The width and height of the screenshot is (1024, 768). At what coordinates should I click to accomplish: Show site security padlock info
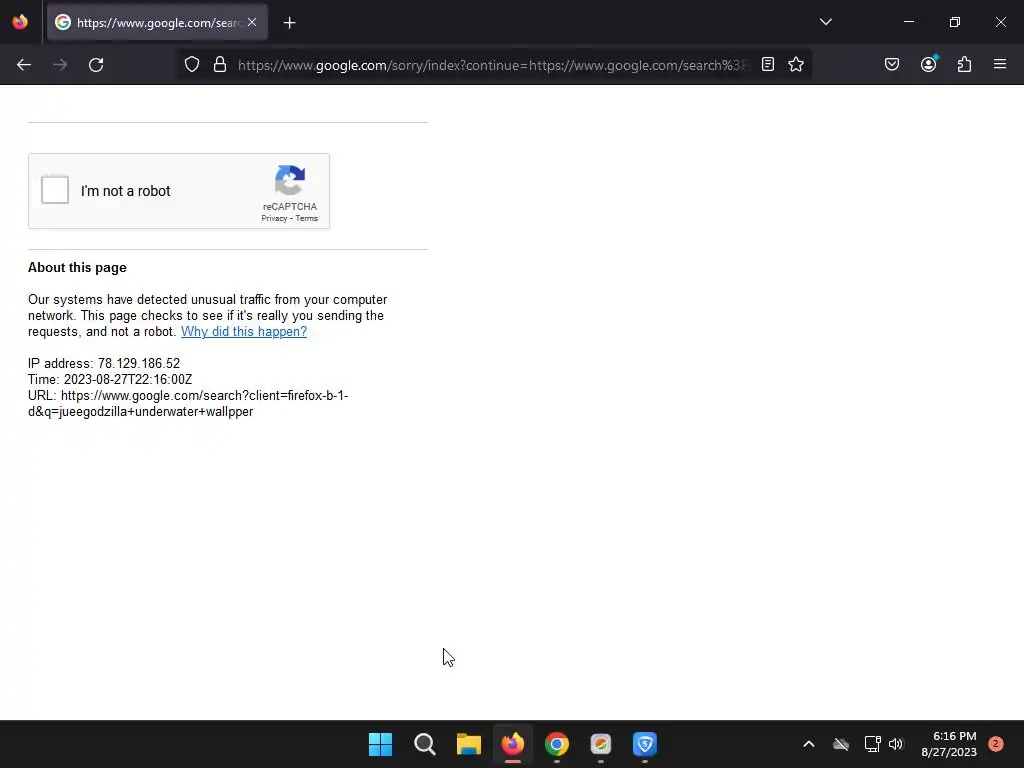coord(220,65)
